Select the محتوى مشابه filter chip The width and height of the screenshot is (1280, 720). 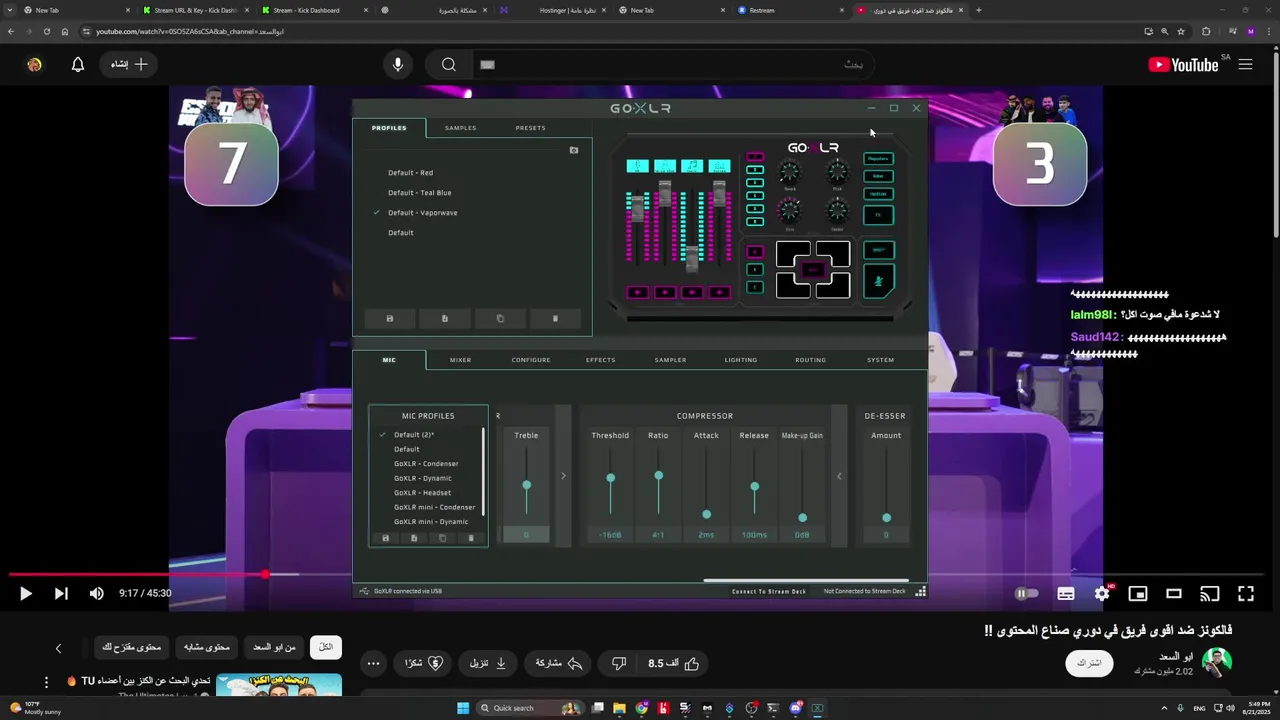(x=206, y=647)
